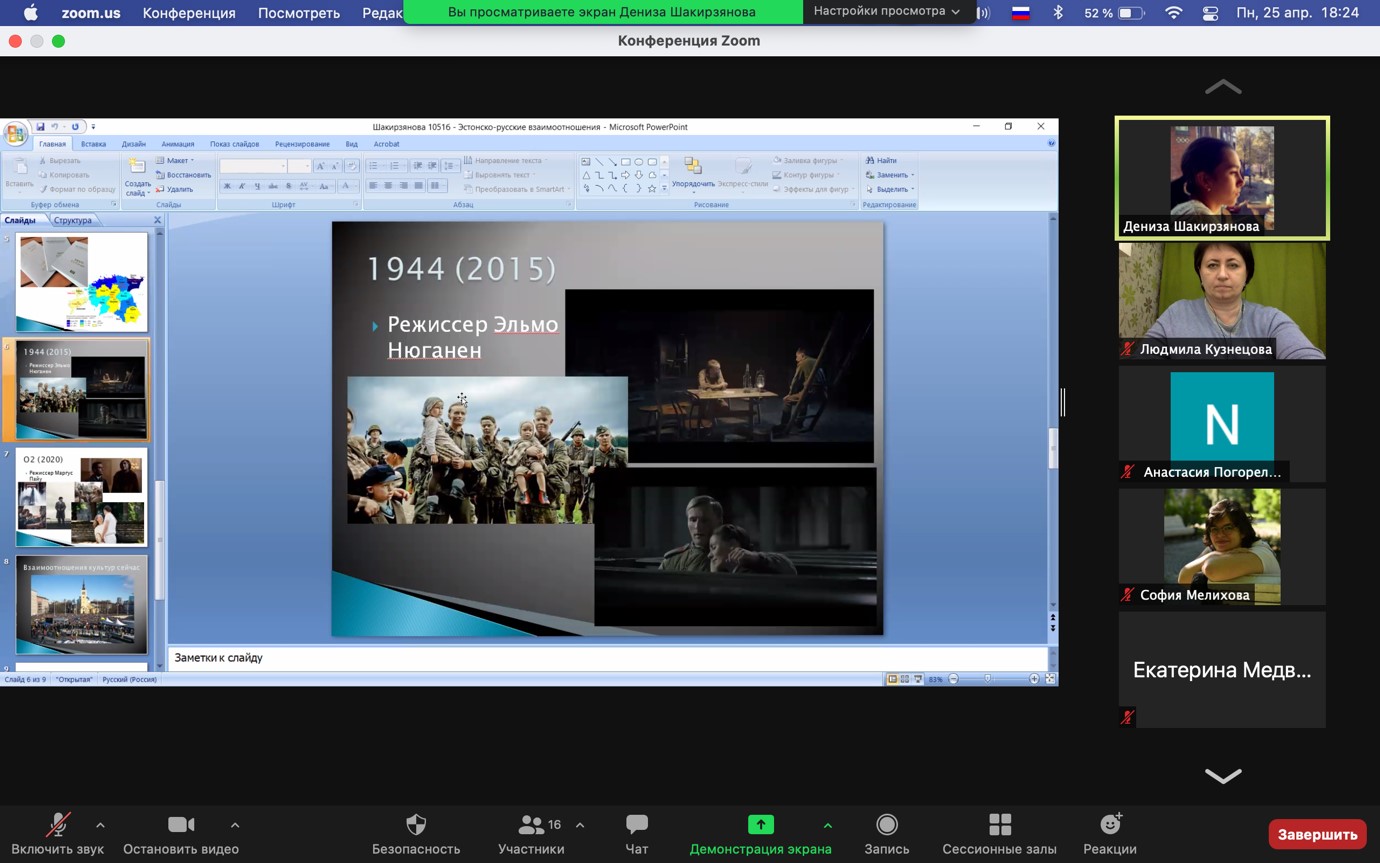Start Демонстрация экрана screen share
This screenshot has height=863, width=1380.
(x=760, y=835)
